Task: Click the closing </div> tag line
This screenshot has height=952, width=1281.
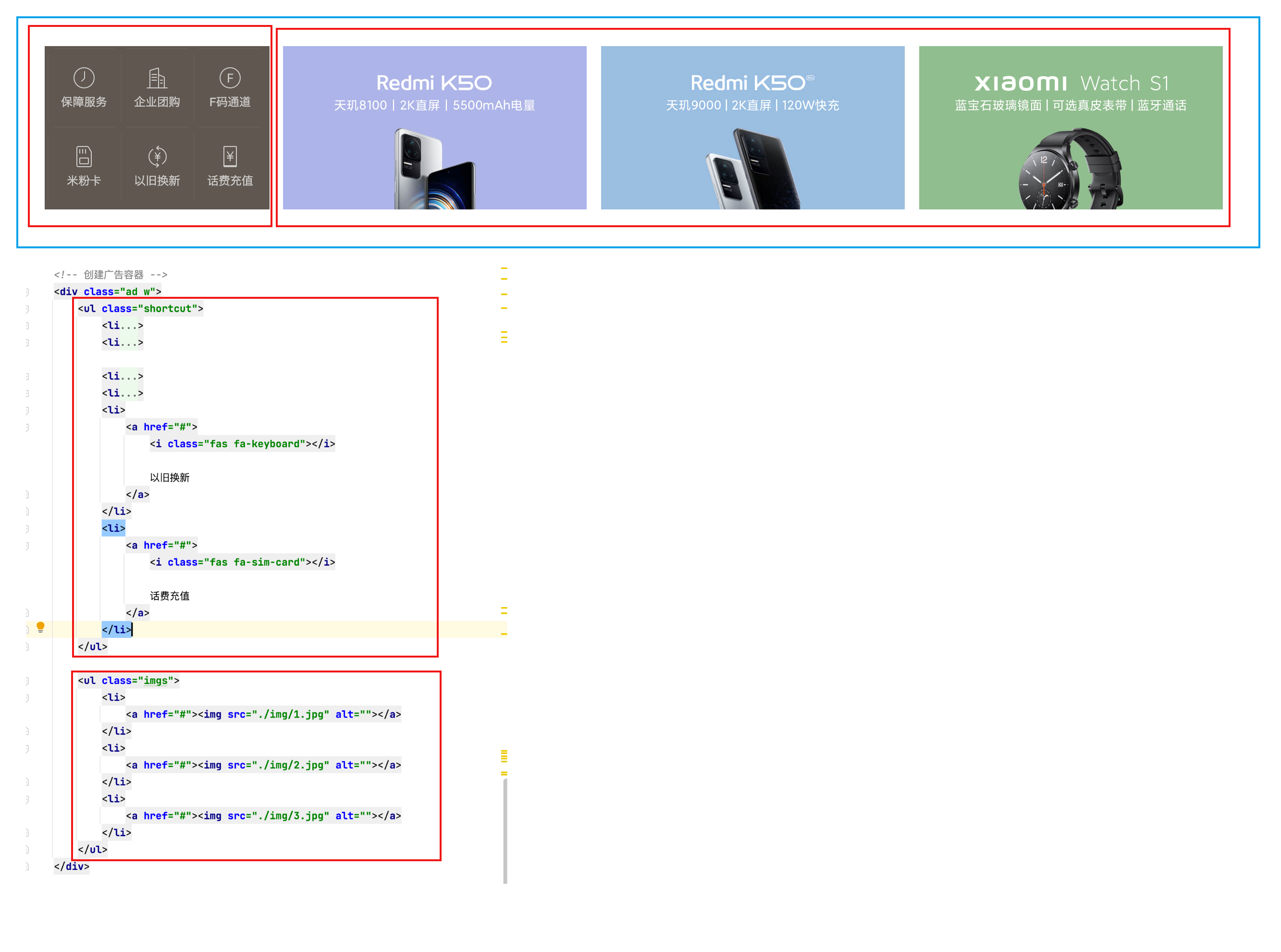Action: [x=72, y=867]
